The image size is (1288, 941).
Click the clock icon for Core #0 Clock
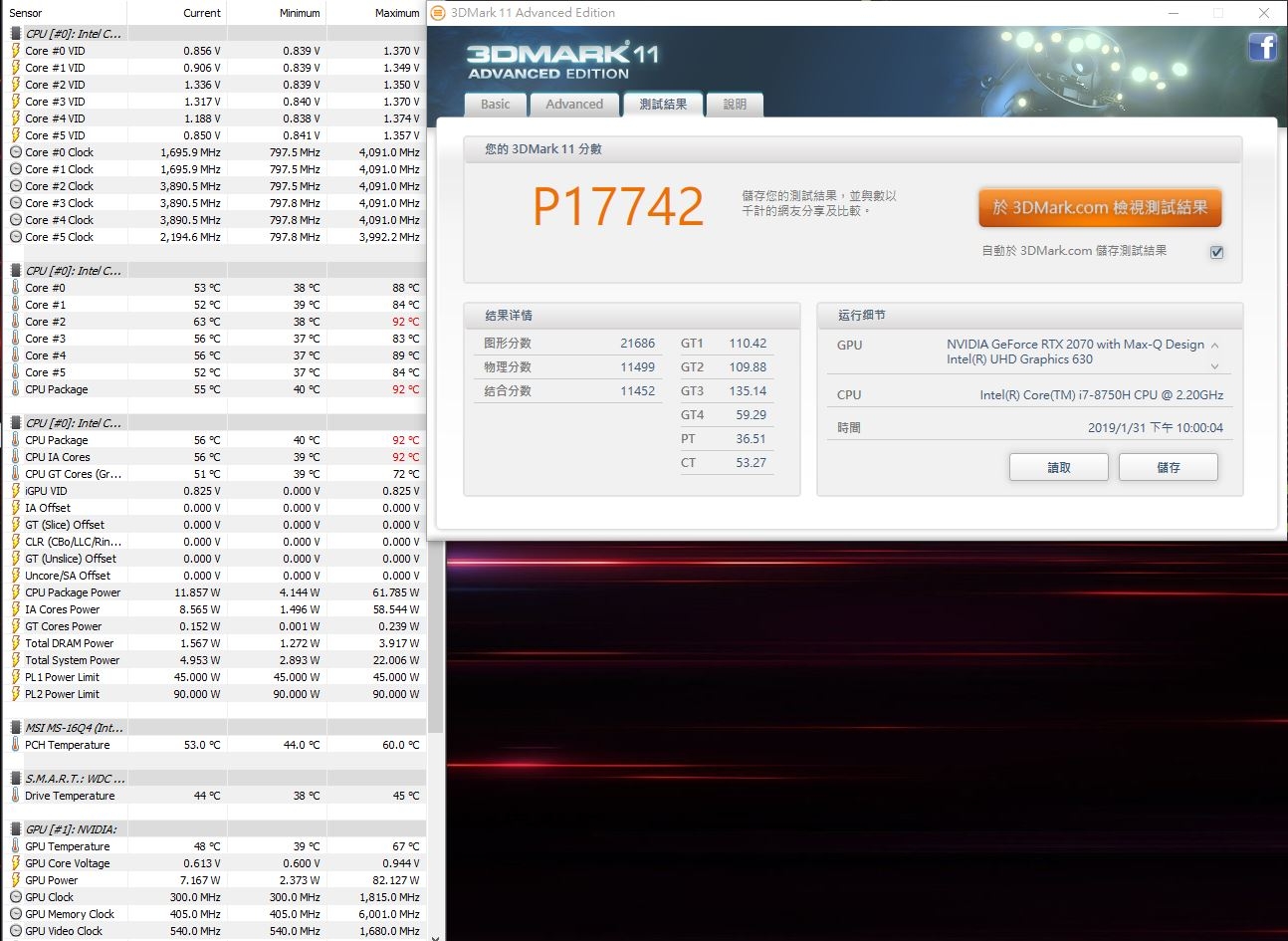coord(16,152)
